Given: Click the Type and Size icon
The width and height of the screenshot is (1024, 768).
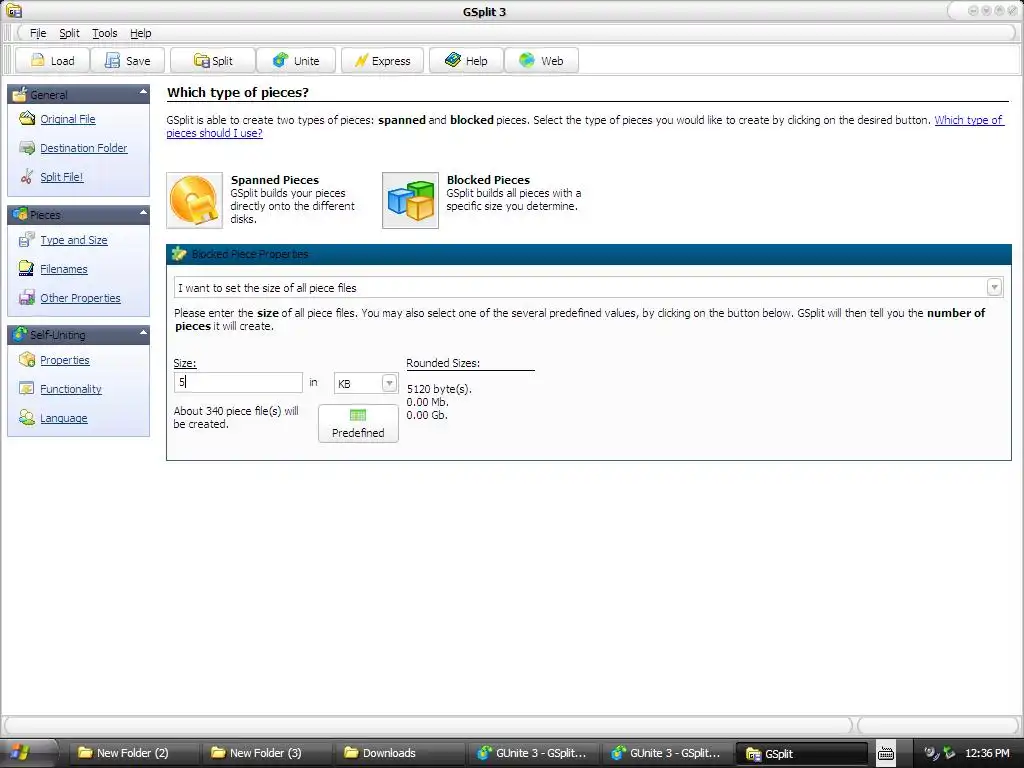Looking at the screenshot, I should tap(27, 240).
